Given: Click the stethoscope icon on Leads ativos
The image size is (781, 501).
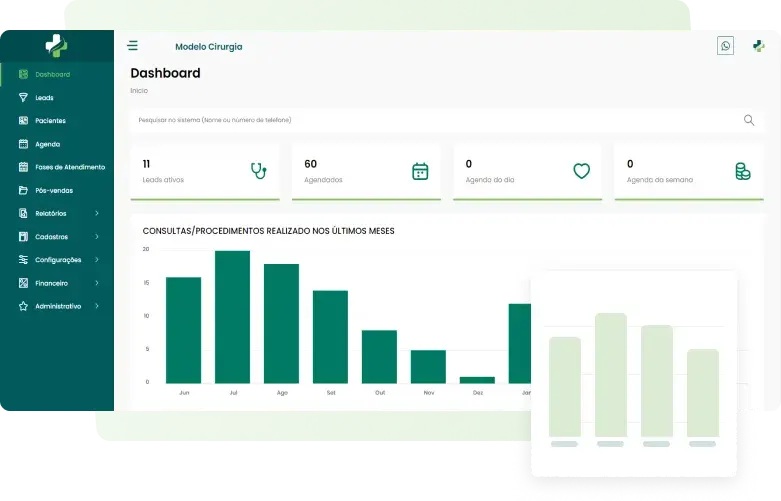Looking at the screenshot, I should (258, 171).
